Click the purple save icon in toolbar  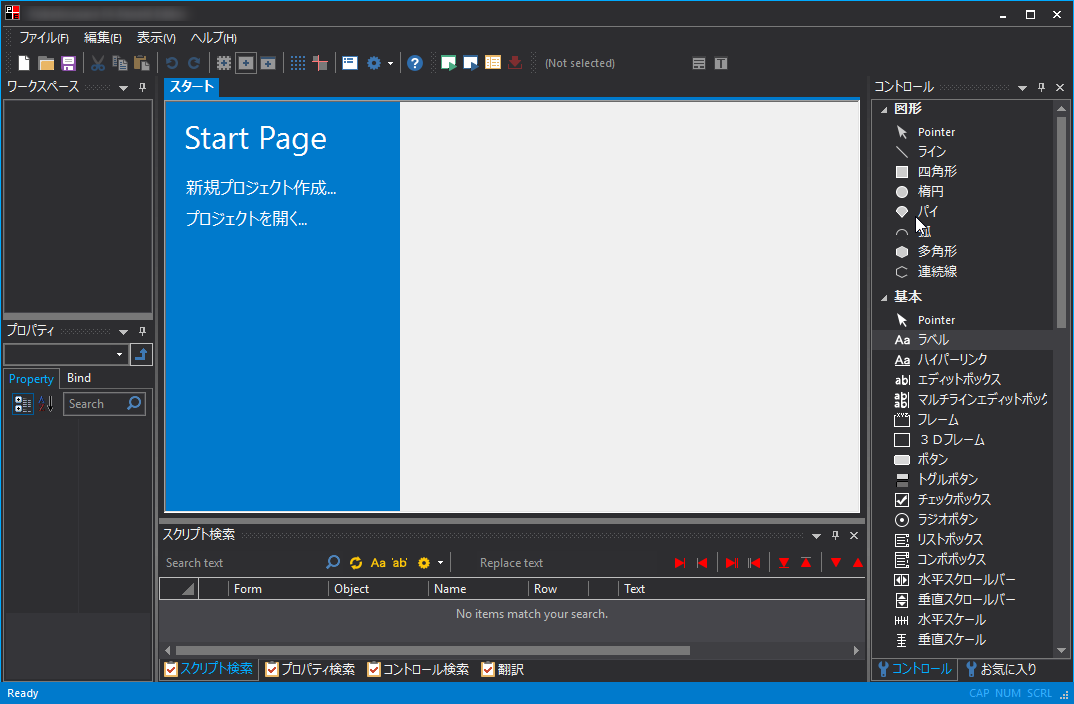[68, 63]
